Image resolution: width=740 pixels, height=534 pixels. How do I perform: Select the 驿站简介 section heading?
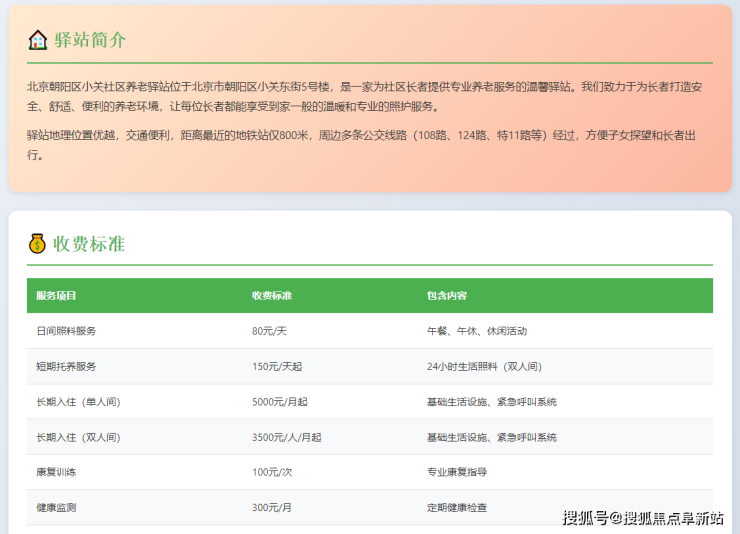point(90,40)
